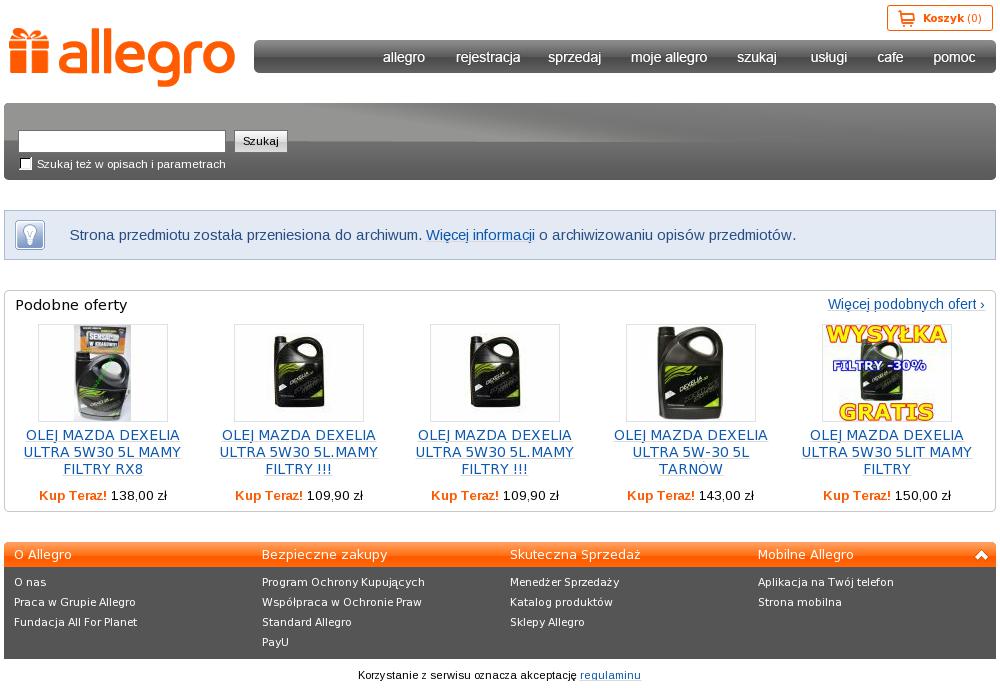The height and width of the screenshot is (695, 1000).
Task: Open Strona mobilna link
Action: click(800, 602)
